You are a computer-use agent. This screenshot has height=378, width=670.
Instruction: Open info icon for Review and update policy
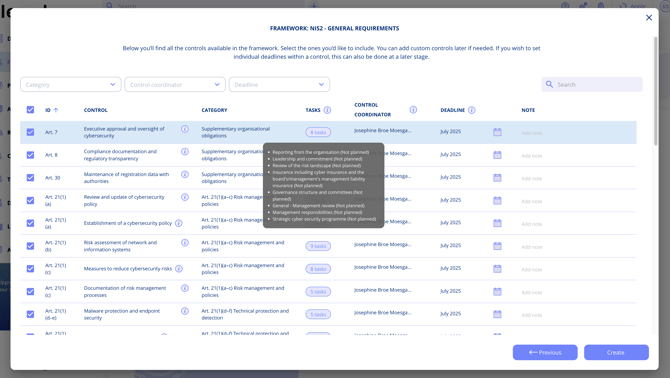[x=185, y=197]
